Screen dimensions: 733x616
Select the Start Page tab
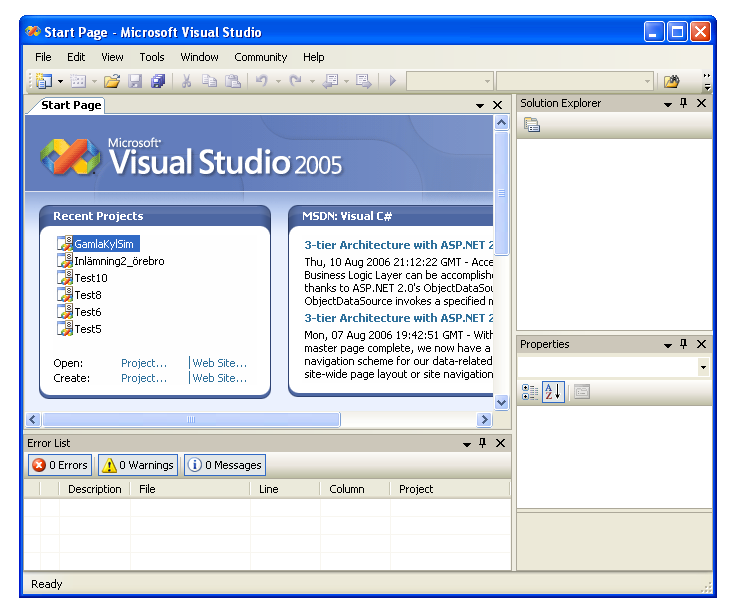tap(71, 105)
